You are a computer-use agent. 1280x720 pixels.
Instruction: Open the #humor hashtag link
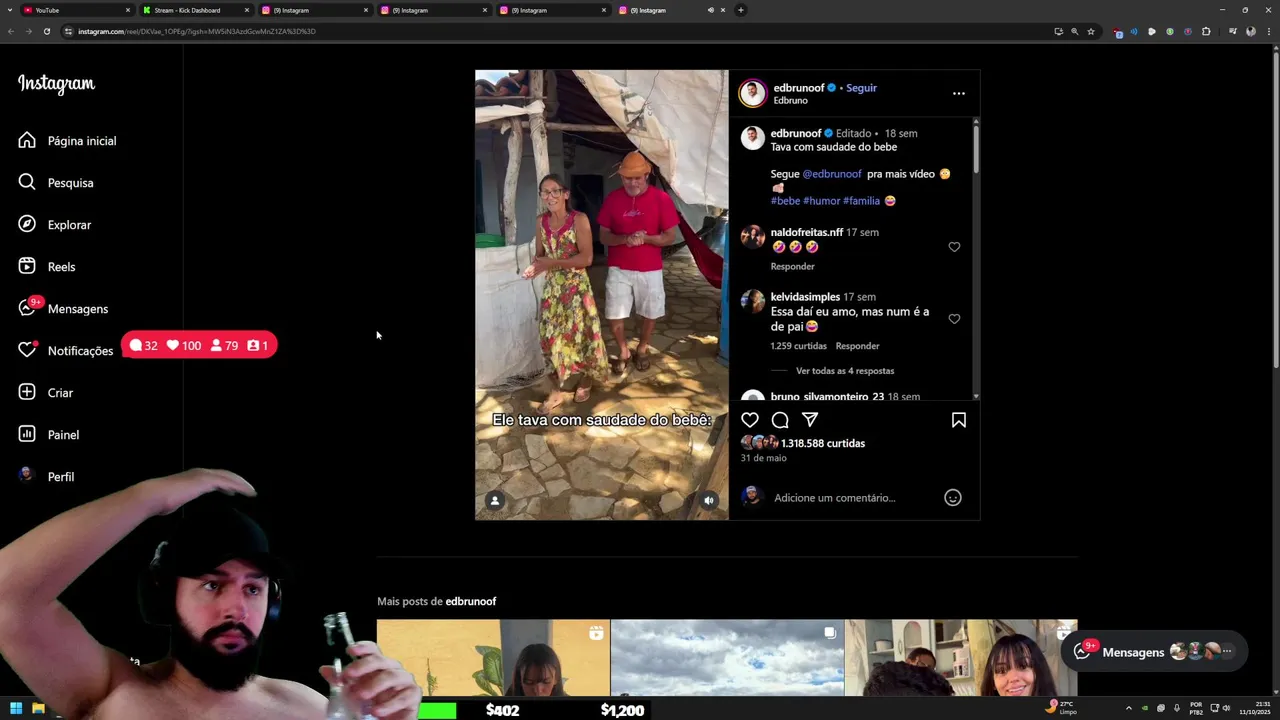[x=821, y=201]
